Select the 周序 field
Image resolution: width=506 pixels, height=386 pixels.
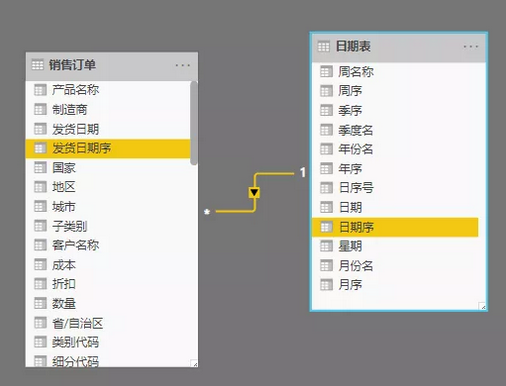pos(395,91)
